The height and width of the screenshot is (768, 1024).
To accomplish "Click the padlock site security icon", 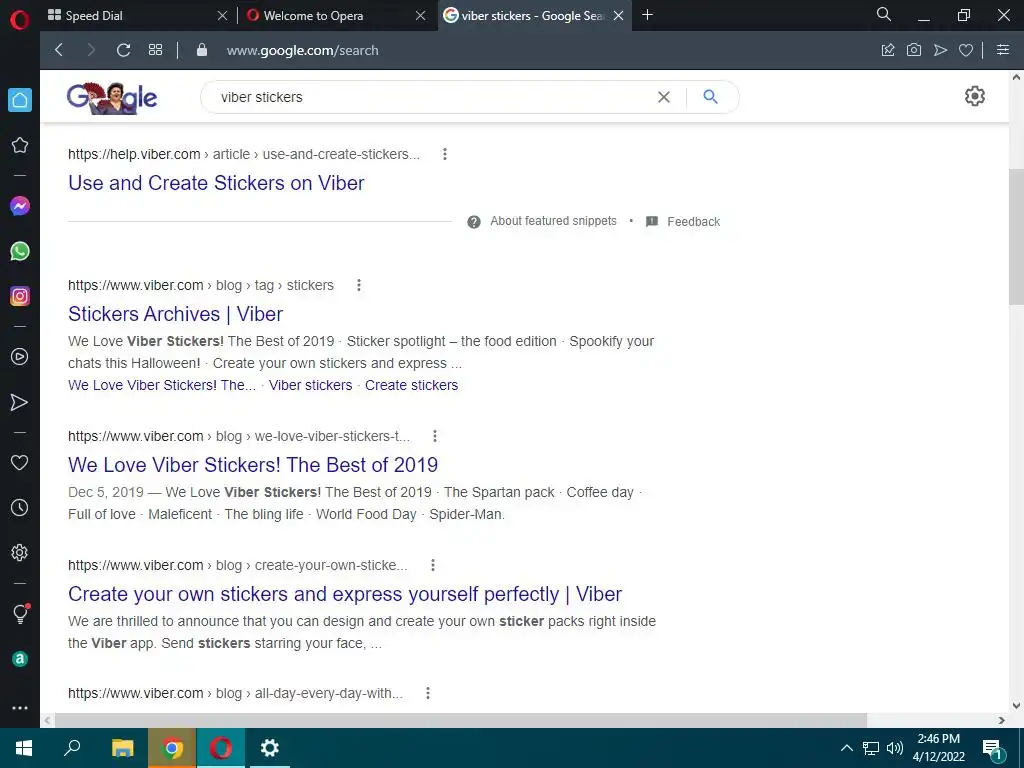I will point(202,50).
